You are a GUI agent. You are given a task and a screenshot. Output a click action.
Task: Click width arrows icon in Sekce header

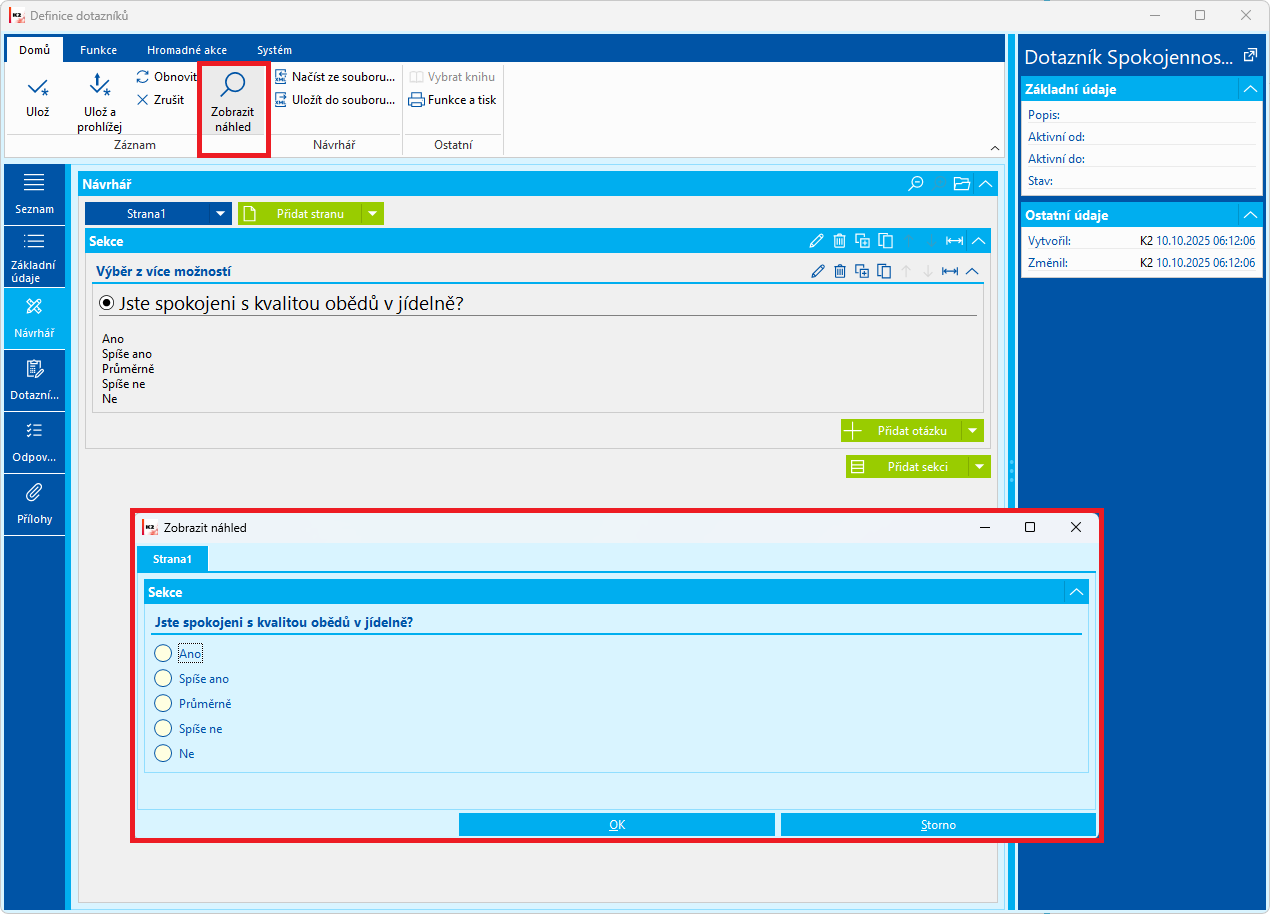[x=955, y=241]
